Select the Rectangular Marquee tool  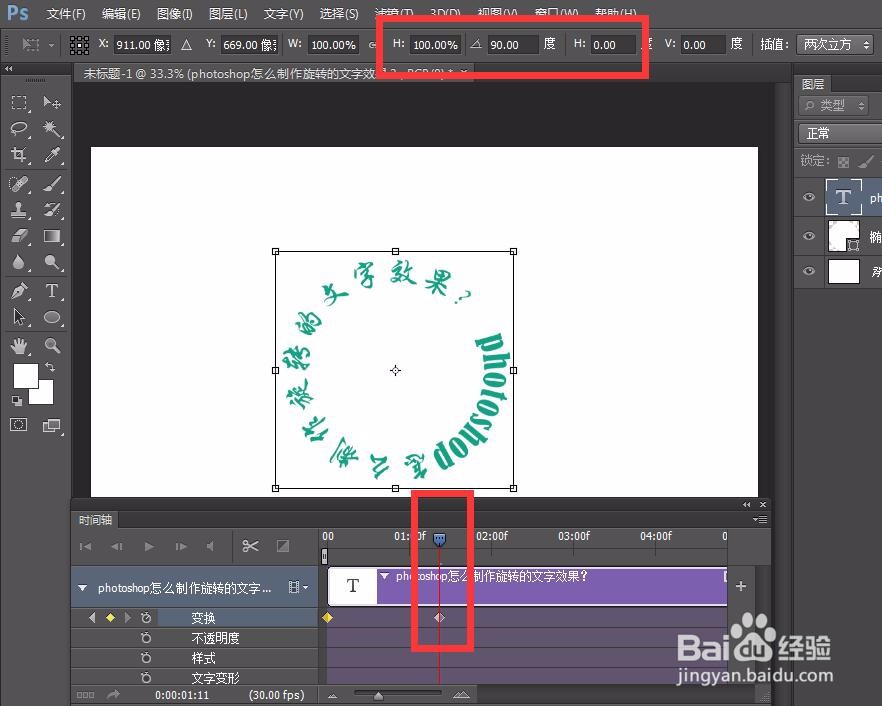tap(19, 102)
